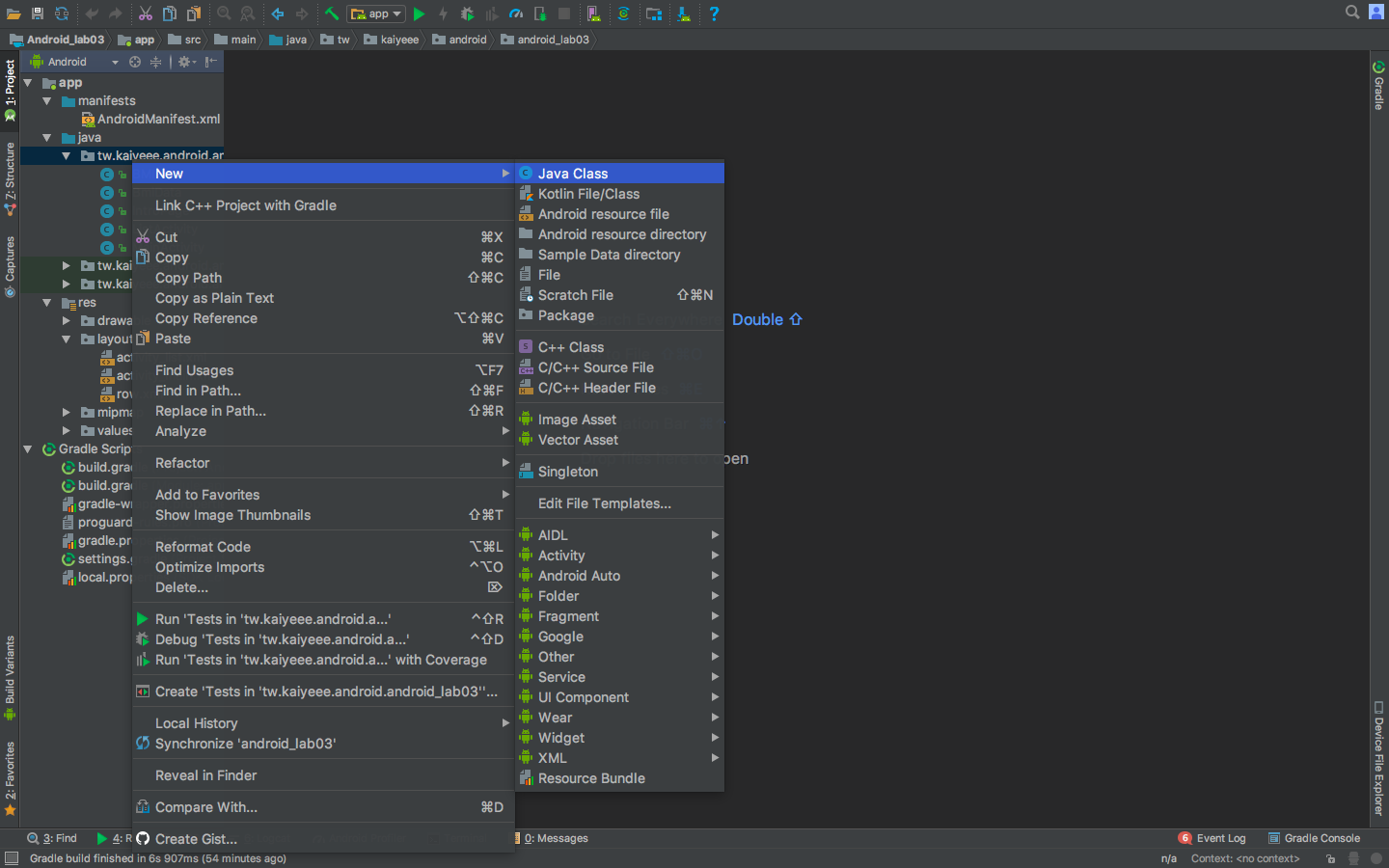This screenshot has height=868, width=1389.
Task: Expand the Activity submenu arrow
Action: click(715, 556)
